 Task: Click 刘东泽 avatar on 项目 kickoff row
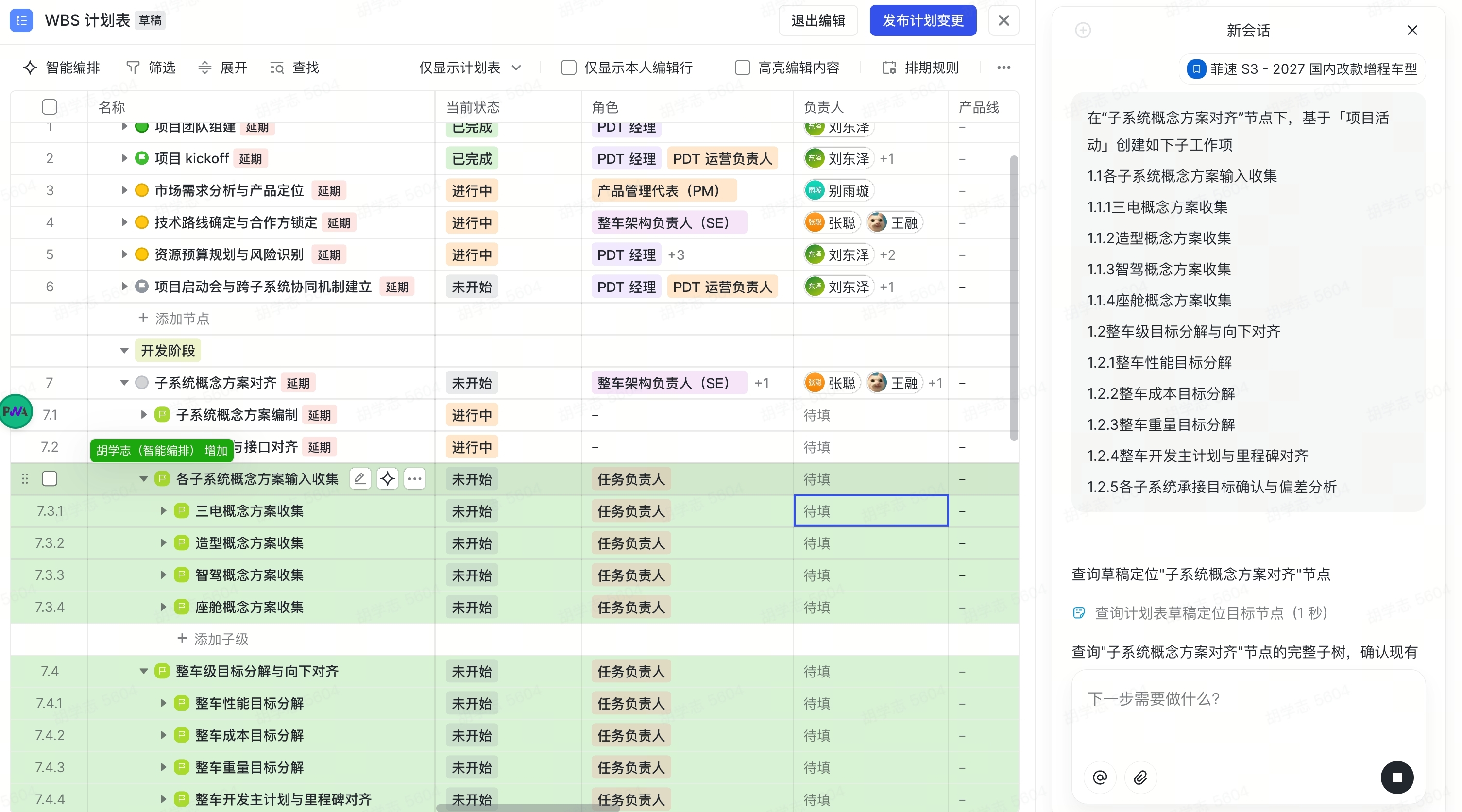(815, 158)
